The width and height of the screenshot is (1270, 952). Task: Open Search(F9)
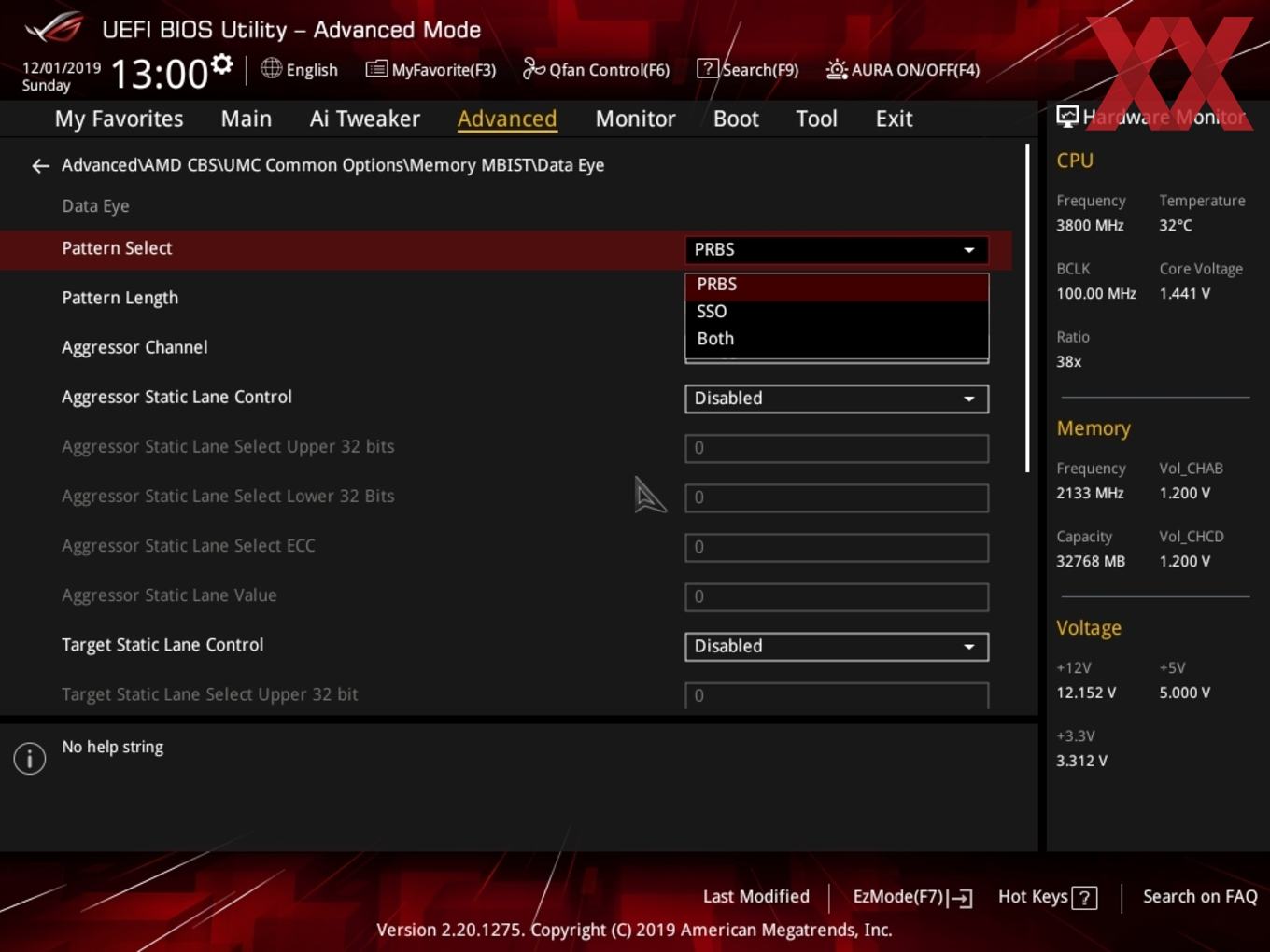748,69
